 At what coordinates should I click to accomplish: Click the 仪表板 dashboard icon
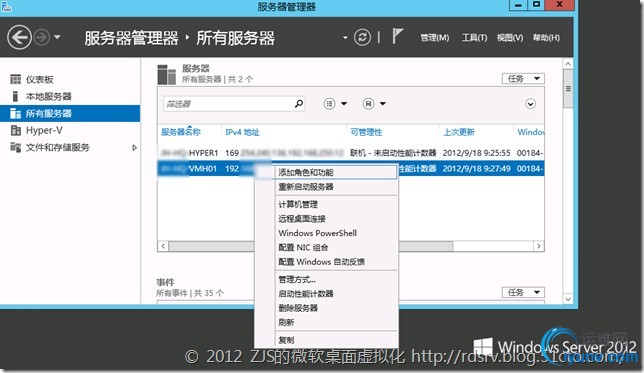pyautogui.click(x=16, y=79)
